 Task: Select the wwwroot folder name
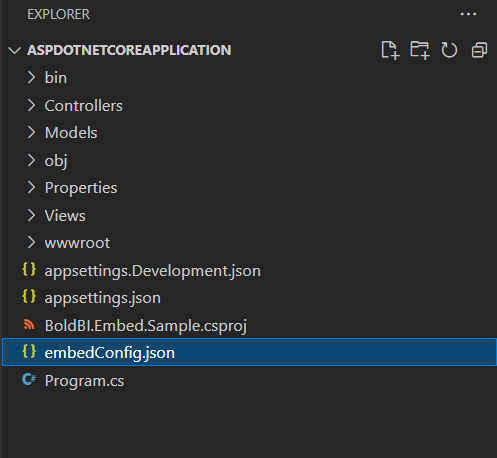(77, 243)
